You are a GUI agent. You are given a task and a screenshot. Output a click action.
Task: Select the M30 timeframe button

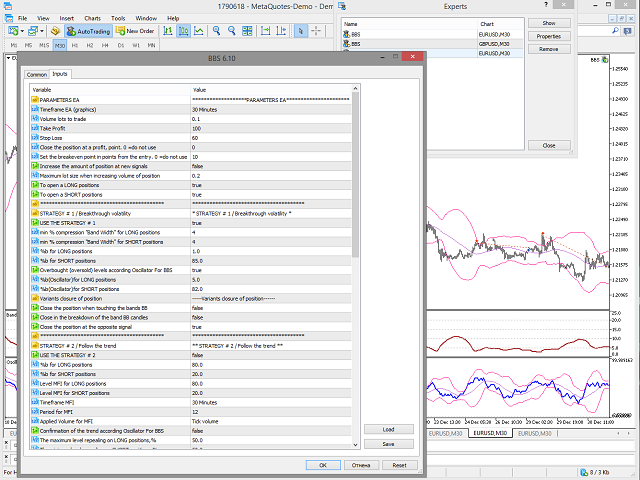tap(60, 45)
